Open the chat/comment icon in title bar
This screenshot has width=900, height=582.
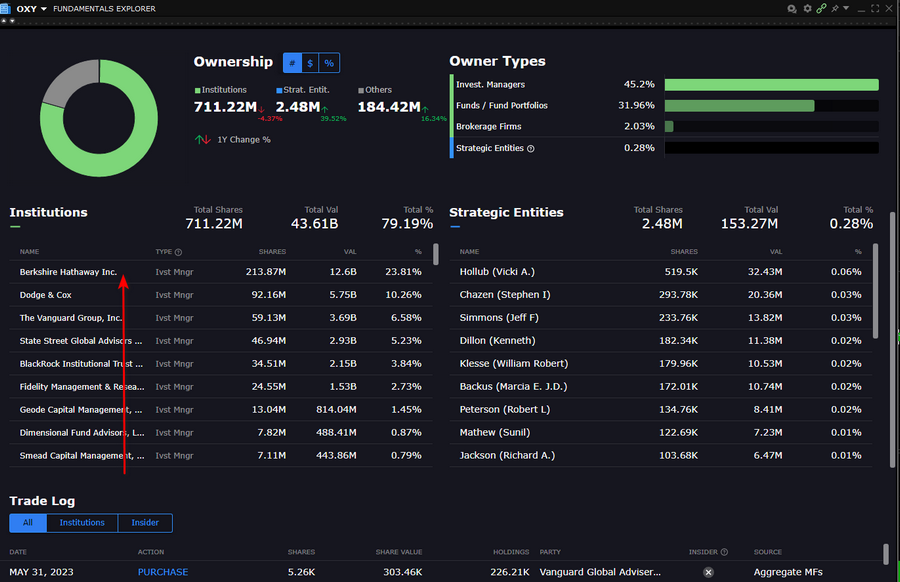(791, 8)
